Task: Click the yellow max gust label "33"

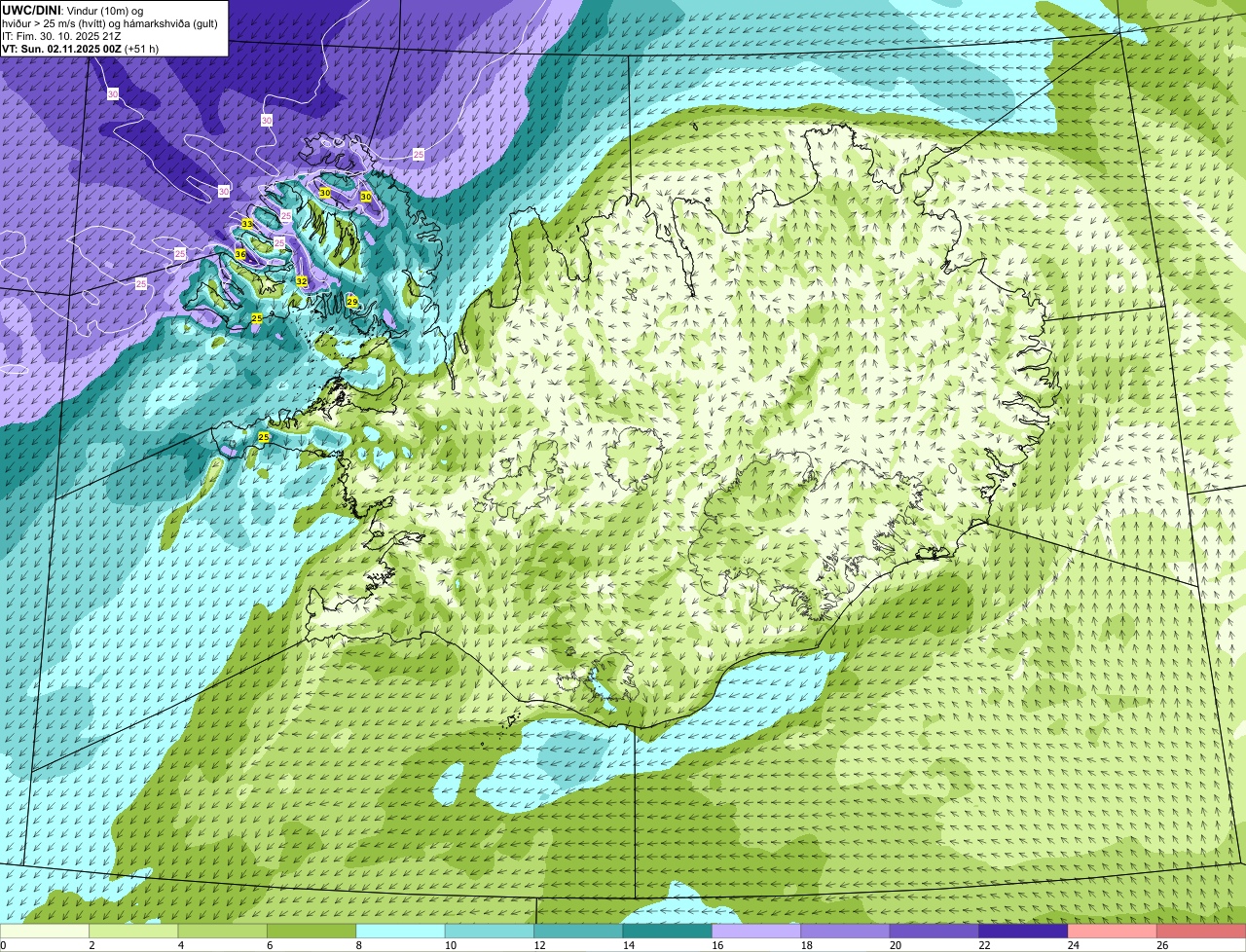Action: pos(247,224)
